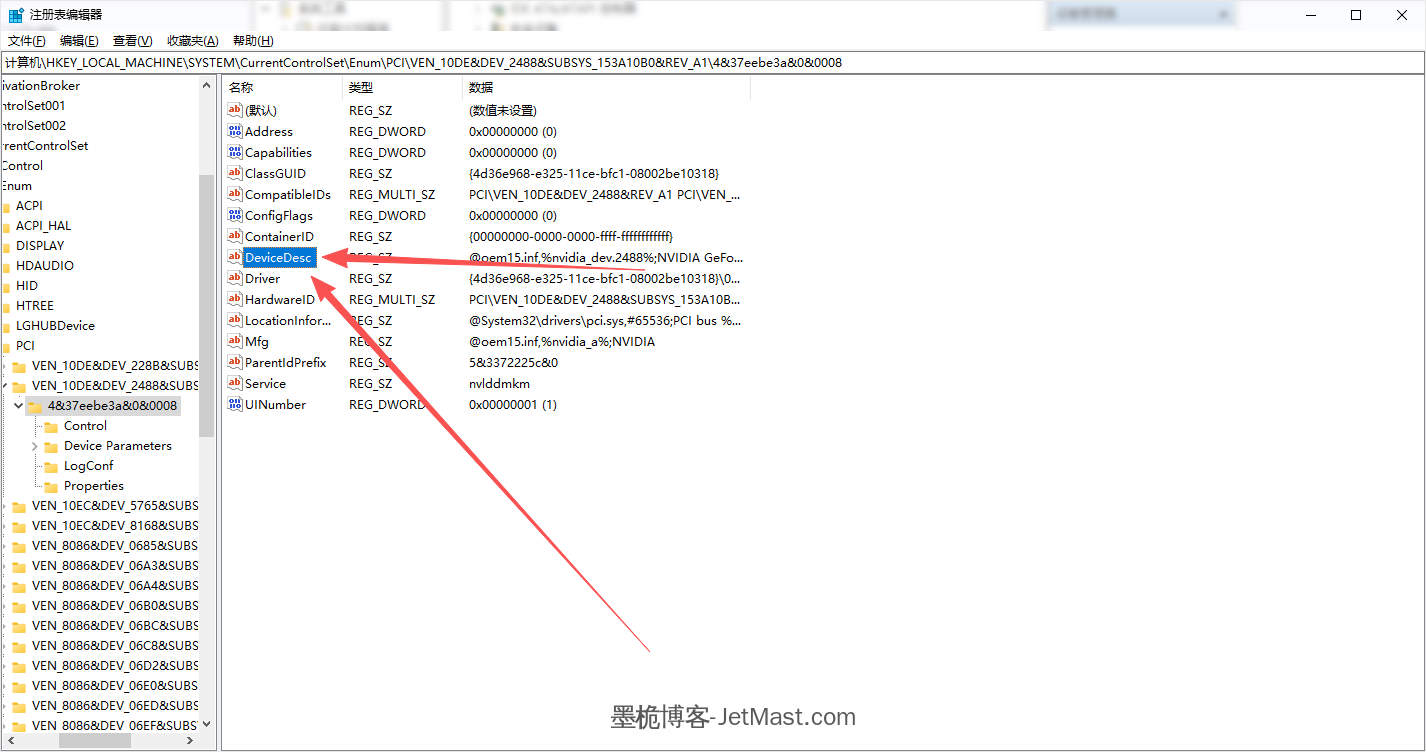Image resolution: width=1426 pixels, height=752 pixels.
Task: Click the LocationInfor... string icon
Action: coord(235,320)
